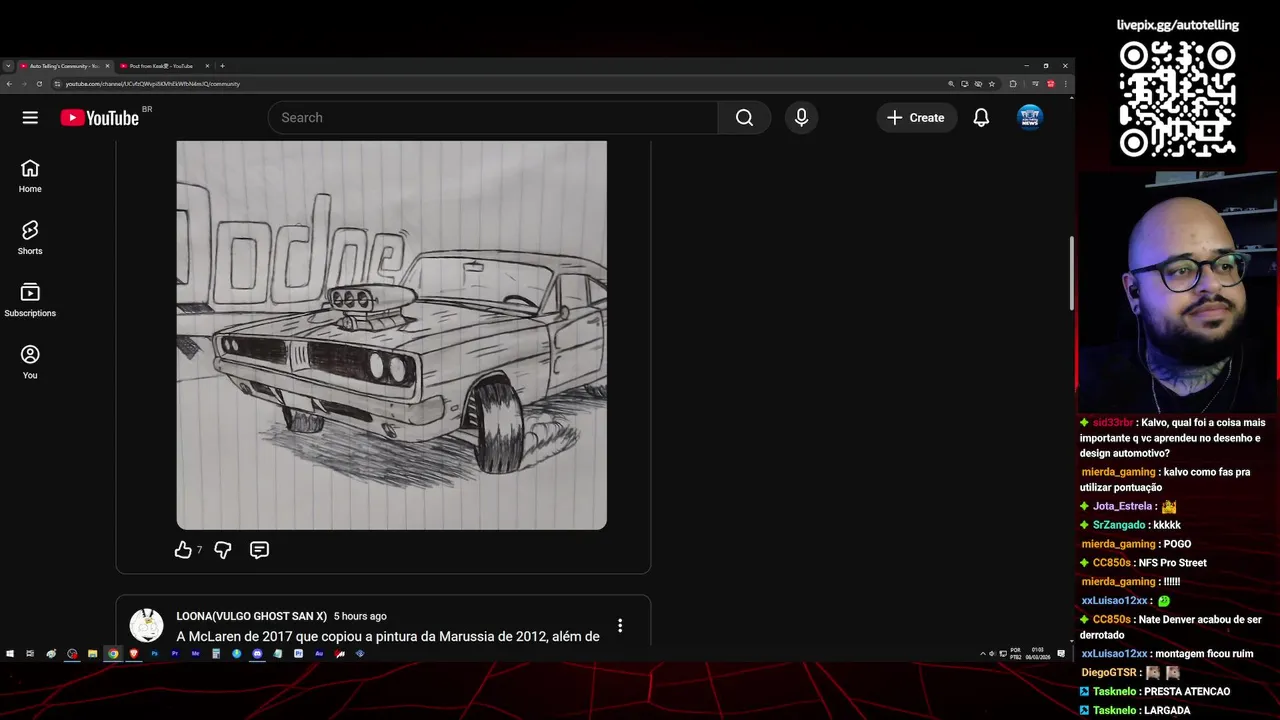Click sid33rbr username in chat
Viewport: 1280px width, 720px height.
click(1112, 423)
